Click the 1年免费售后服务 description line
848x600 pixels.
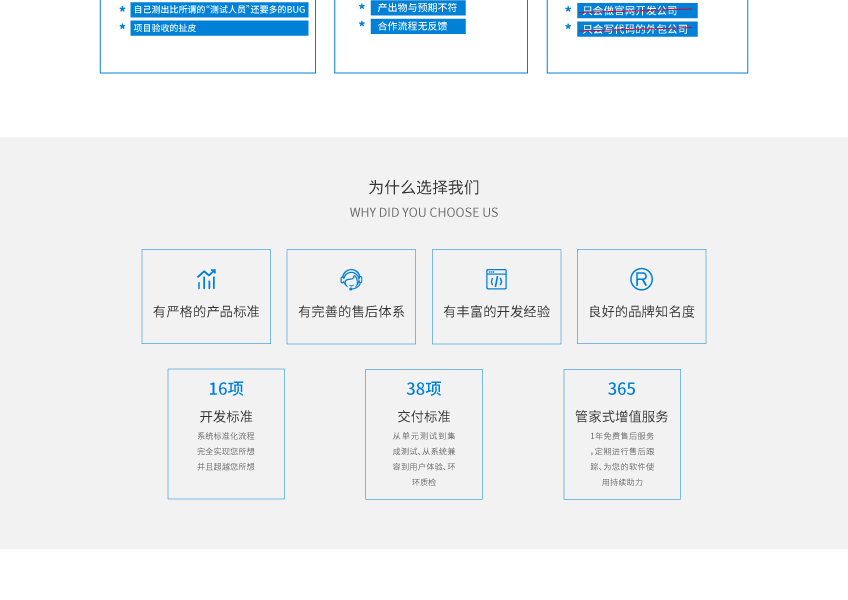(x=622, y=436)
